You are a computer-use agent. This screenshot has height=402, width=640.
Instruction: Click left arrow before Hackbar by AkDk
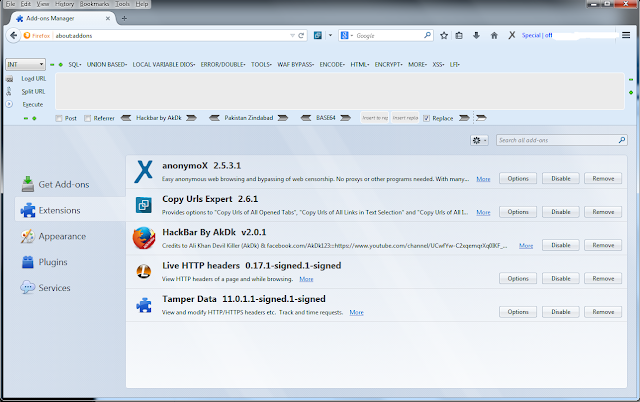[126, 118]
